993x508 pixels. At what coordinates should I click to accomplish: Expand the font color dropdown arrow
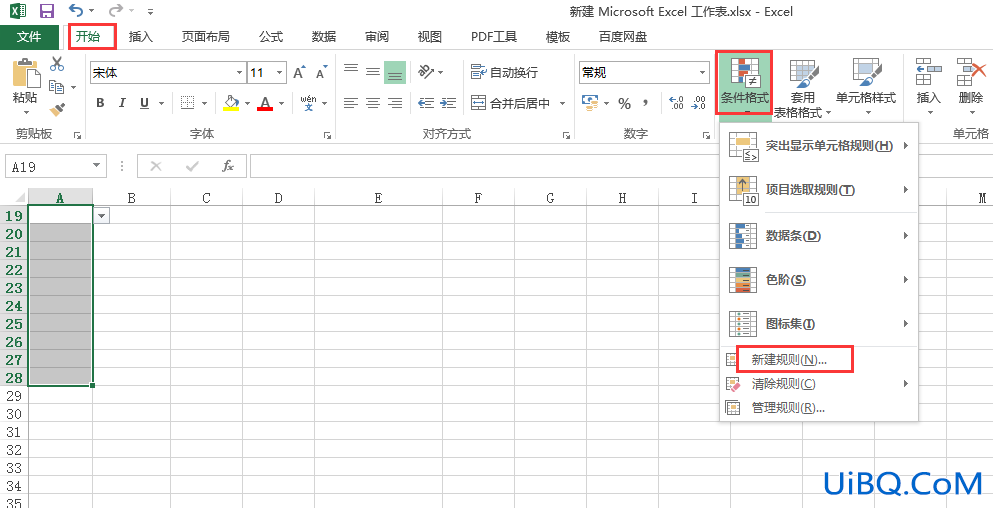click(x=281, y=103)
